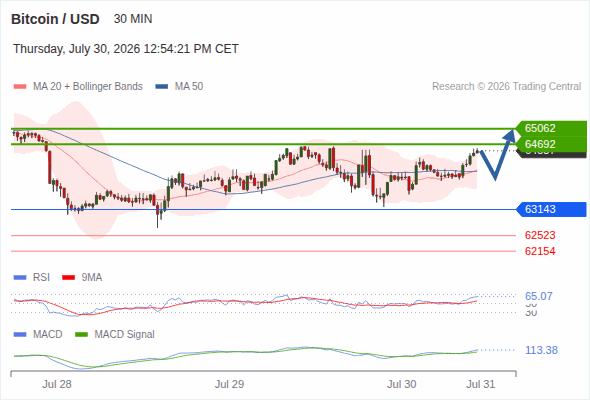Click the blue MA 50 legend swatch
The width and height of the screenshot is (590, 400).
coord(162,87)
